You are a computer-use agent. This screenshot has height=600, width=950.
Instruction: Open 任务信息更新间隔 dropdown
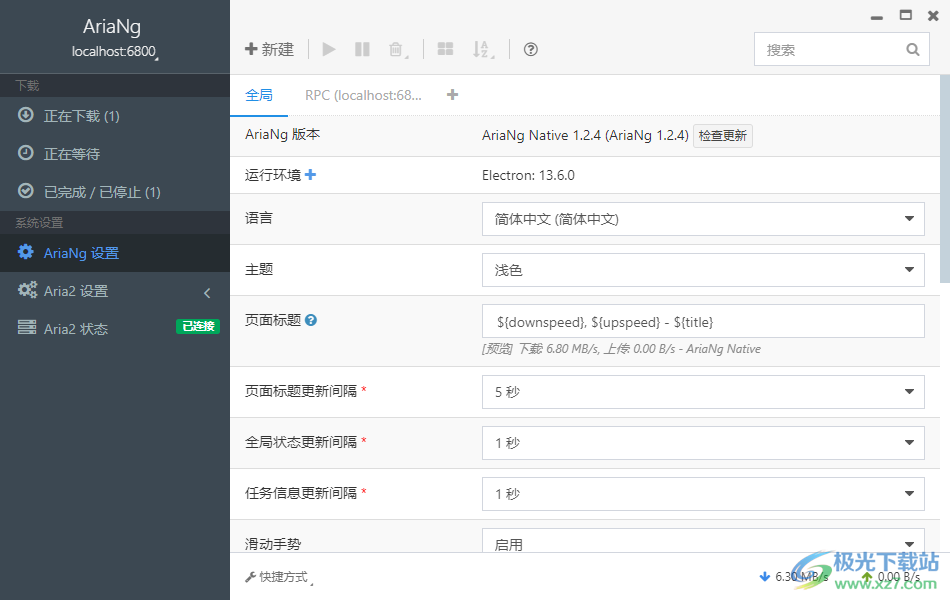[x=703, y=494]
